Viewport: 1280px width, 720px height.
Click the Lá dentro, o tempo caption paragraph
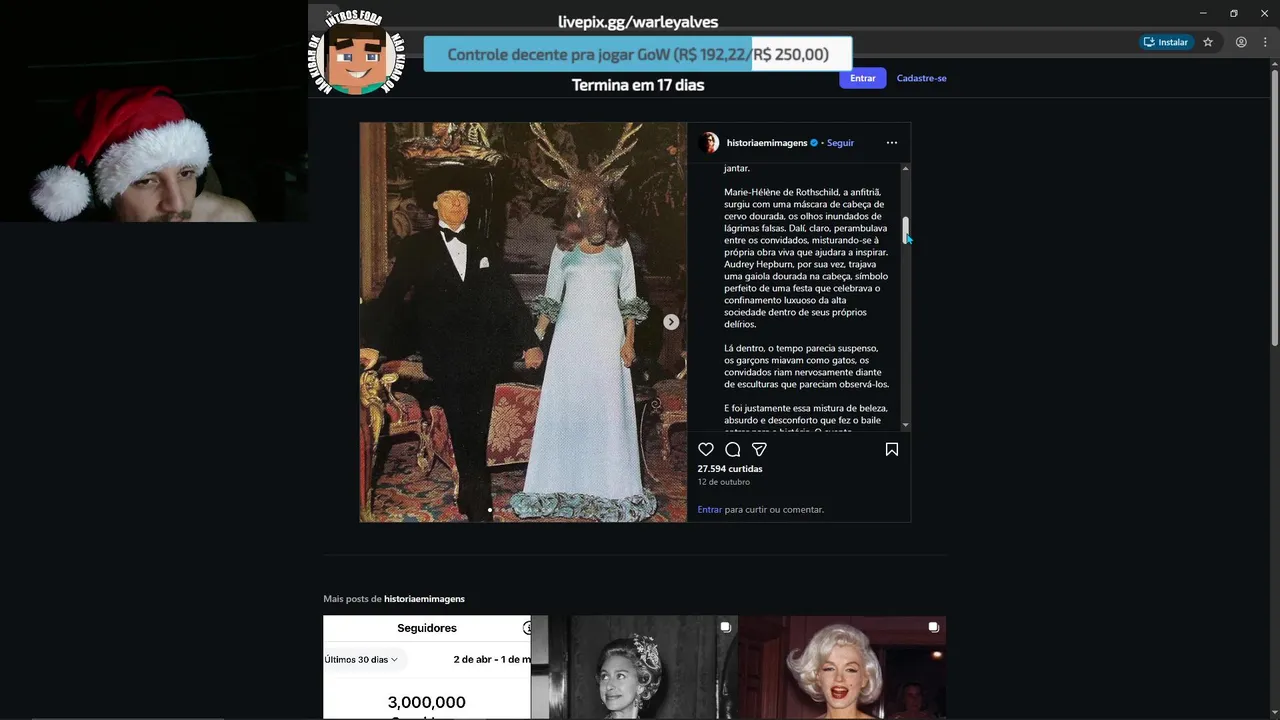(x=806, y=366)
